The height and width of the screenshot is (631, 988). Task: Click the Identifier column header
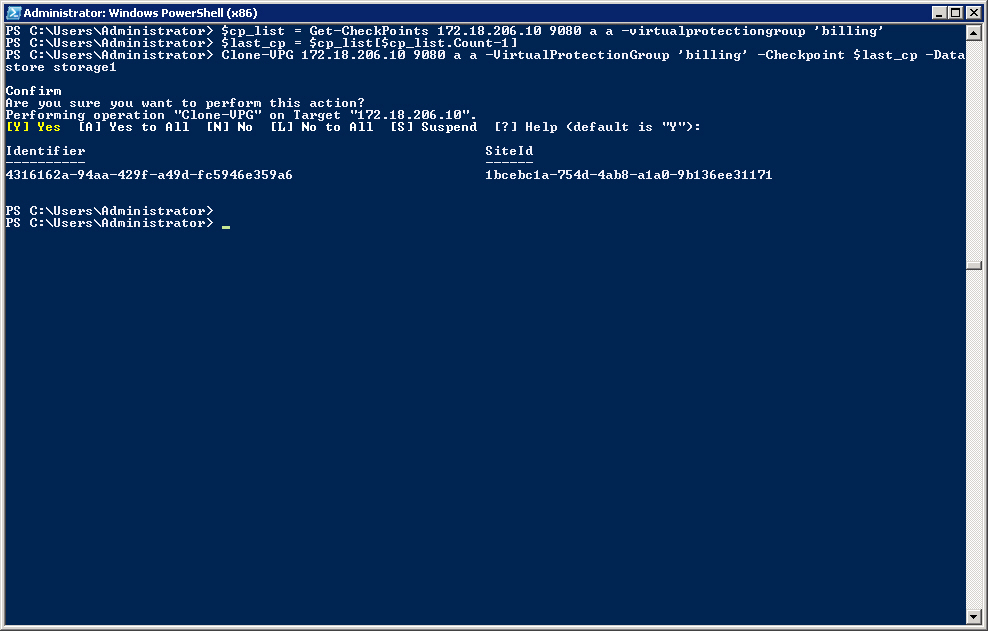coord(45,151)
